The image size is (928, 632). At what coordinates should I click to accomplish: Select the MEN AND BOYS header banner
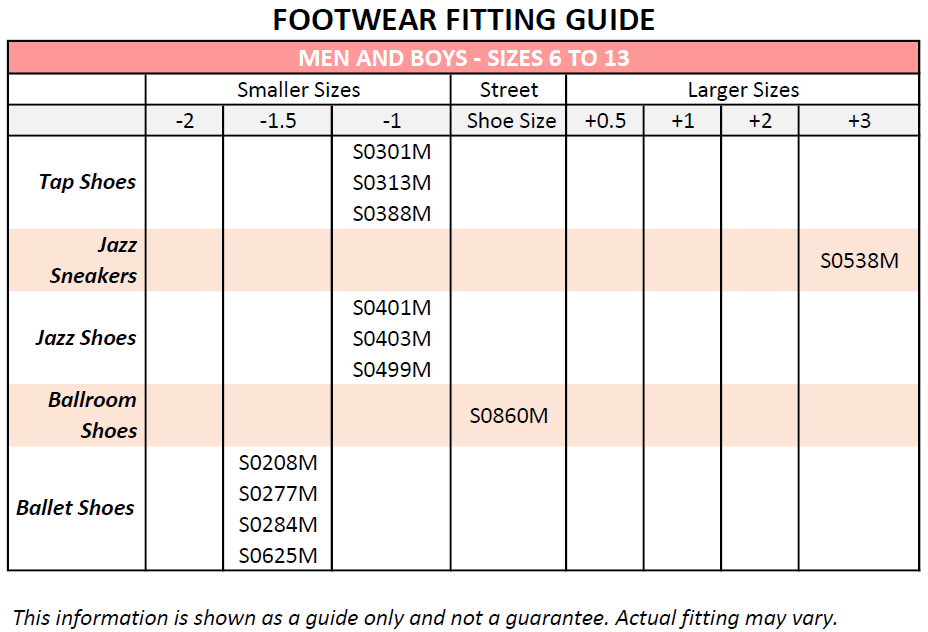(464, 57)
